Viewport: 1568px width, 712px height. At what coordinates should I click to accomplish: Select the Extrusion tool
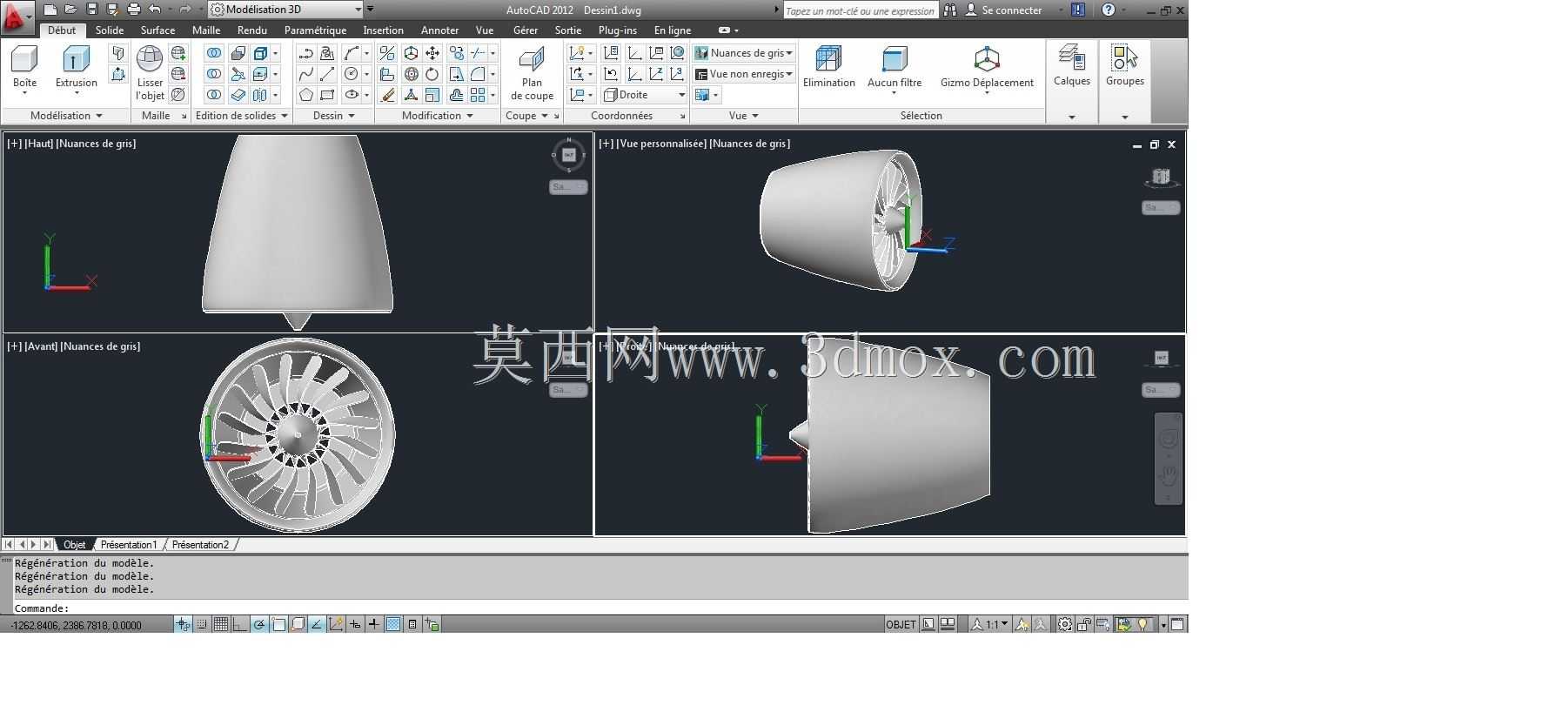76,67
